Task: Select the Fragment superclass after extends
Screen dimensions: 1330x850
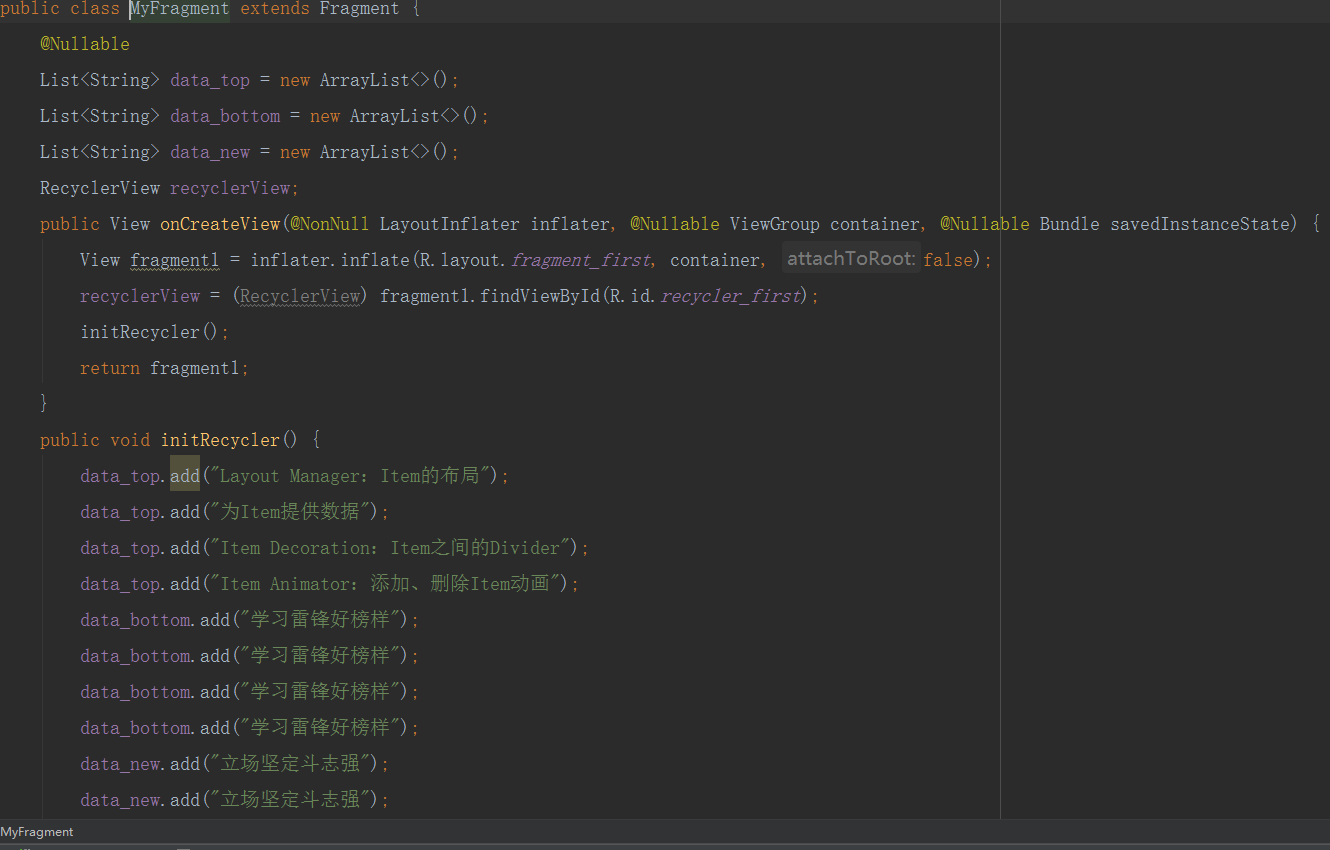Action: [360, 9]
